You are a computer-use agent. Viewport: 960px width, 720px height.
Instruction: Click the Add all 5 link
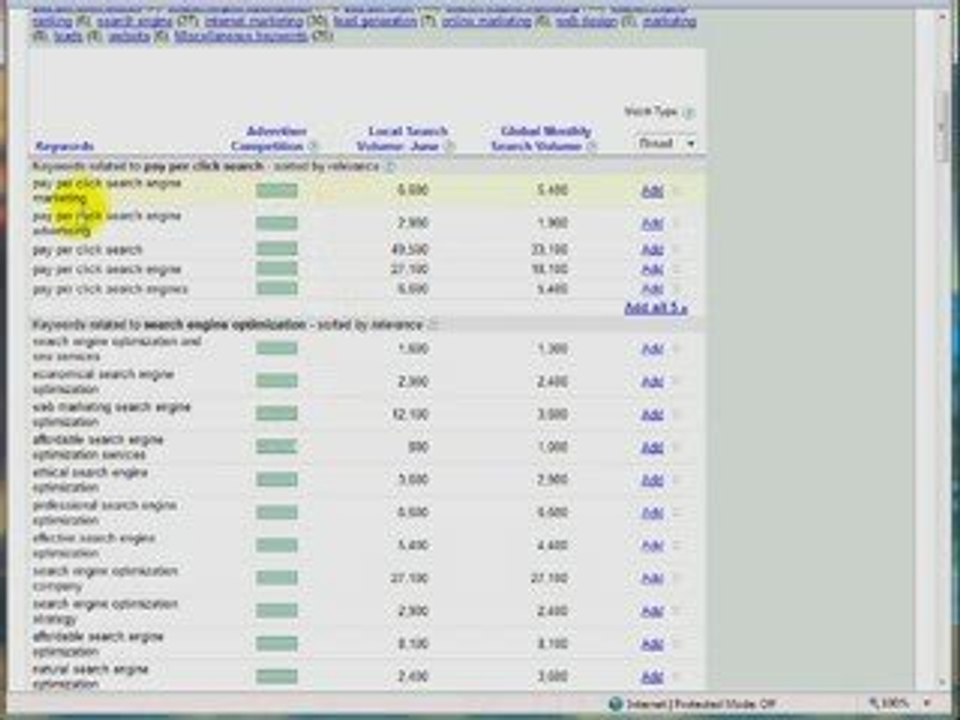[x=655, y=308]
